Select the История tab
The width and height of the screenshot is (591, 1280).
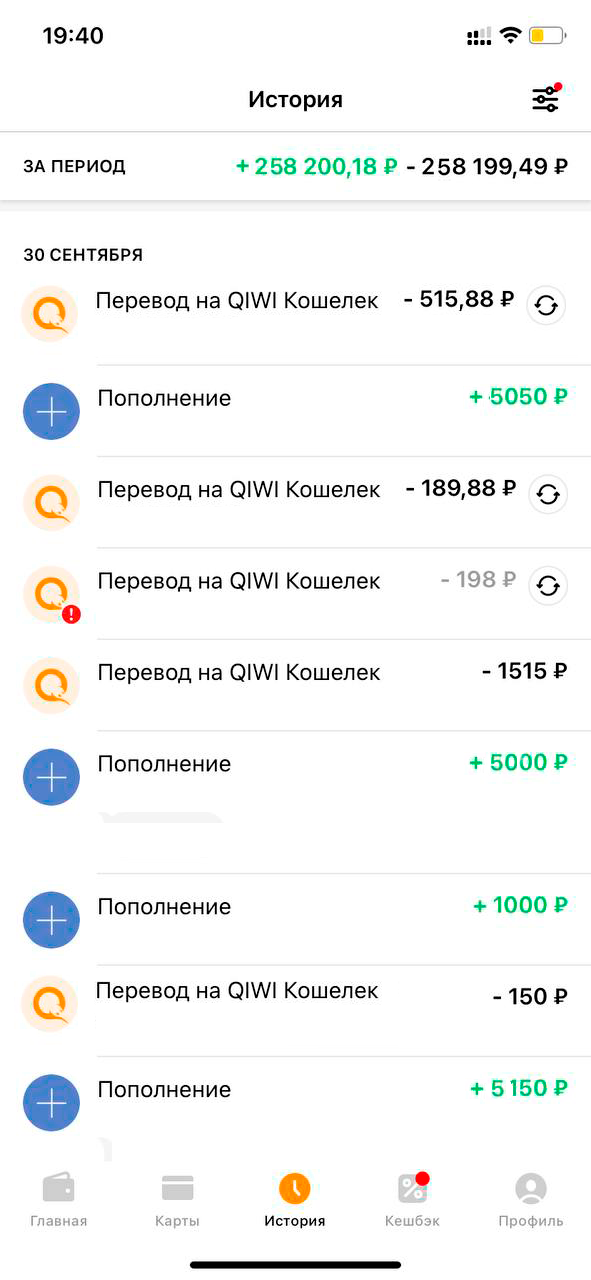pos(295,1200)
